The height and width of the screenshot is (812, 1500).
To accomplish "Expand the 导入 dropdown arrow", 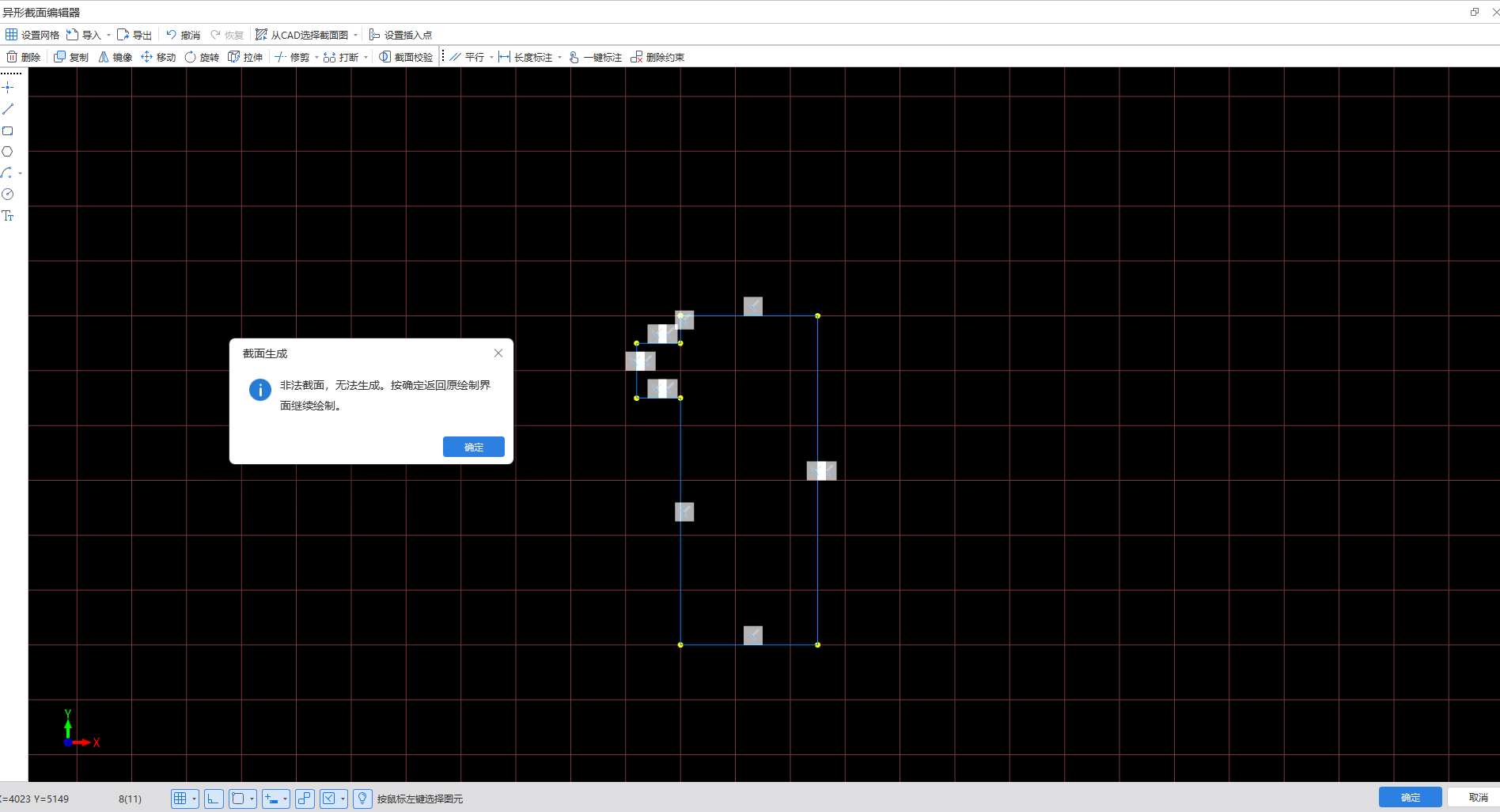I will [x=108, y=35].
